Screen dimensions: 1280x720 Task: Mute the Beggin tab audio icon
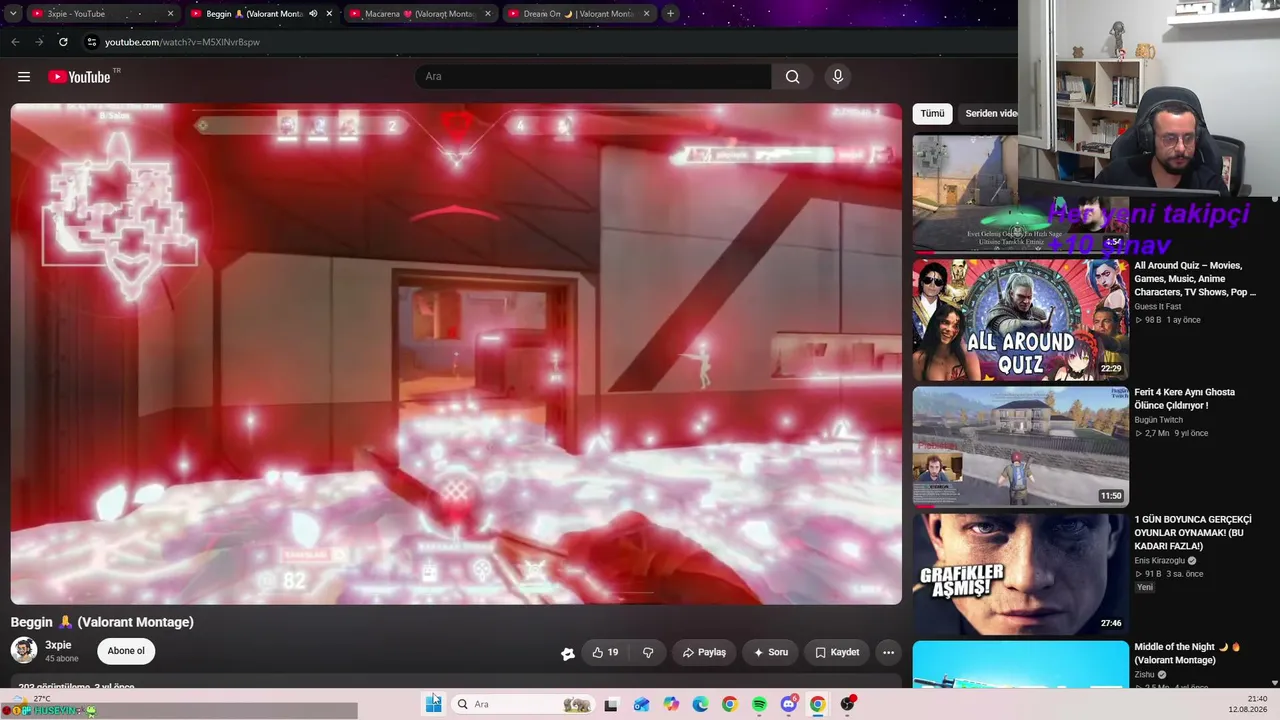[x=313, y=14]
